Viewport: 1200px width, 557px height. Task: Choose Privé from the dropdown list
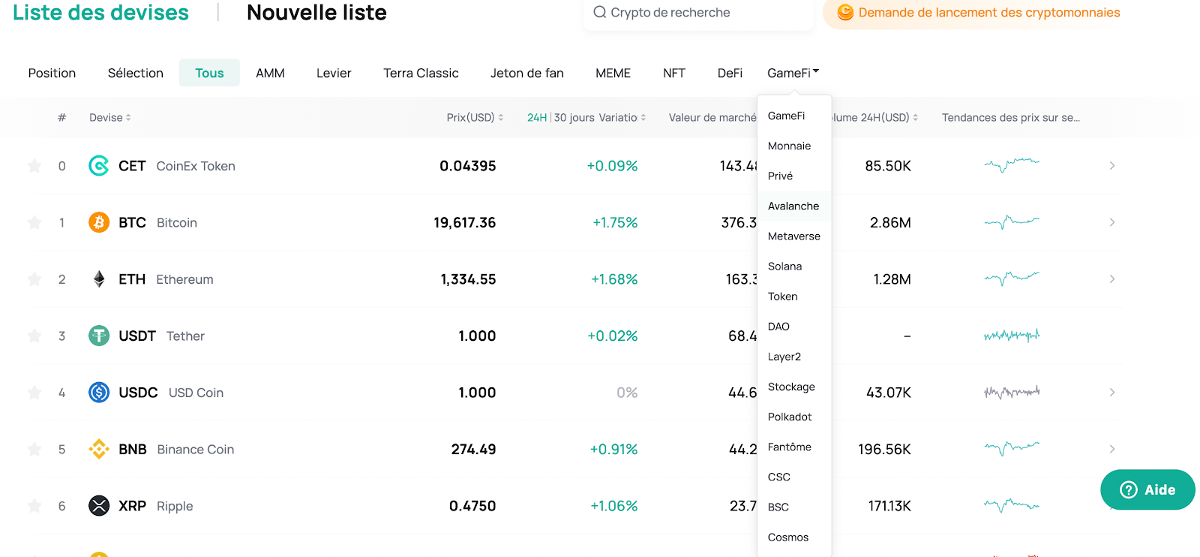click(x=795, y=176)
